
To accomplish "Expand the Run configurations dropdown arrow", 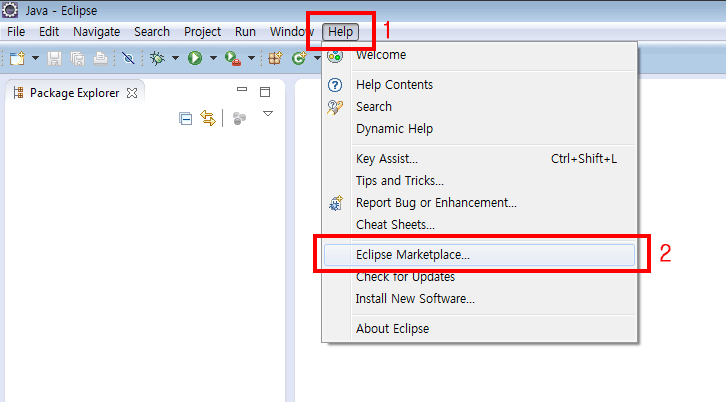I will pos(213,58).
